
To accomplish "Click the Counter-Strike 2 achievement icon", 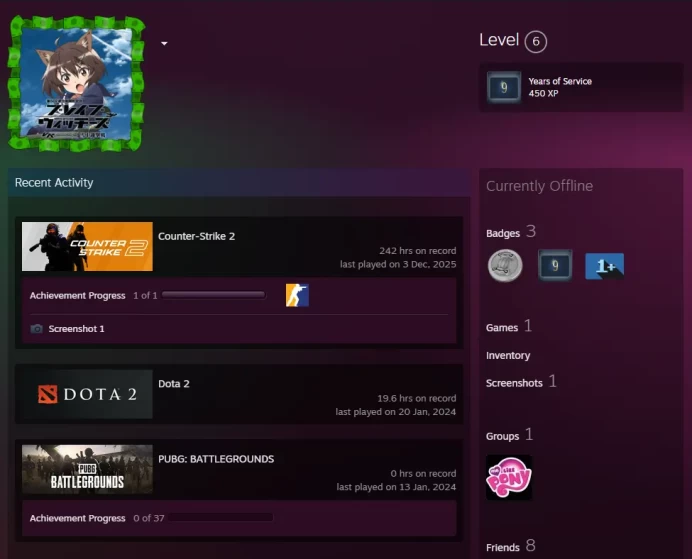I will click(x=297, y=295).
